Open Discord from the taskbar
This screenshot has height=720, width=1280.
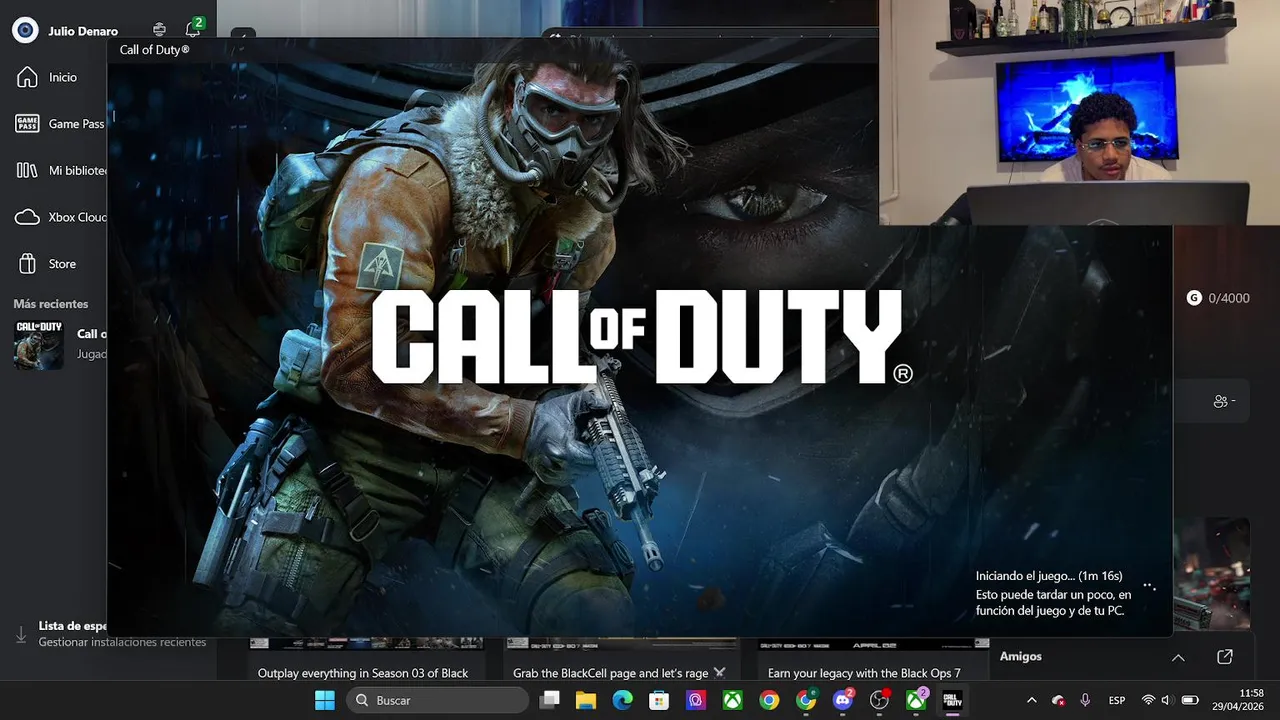click(x=843, y=700)
